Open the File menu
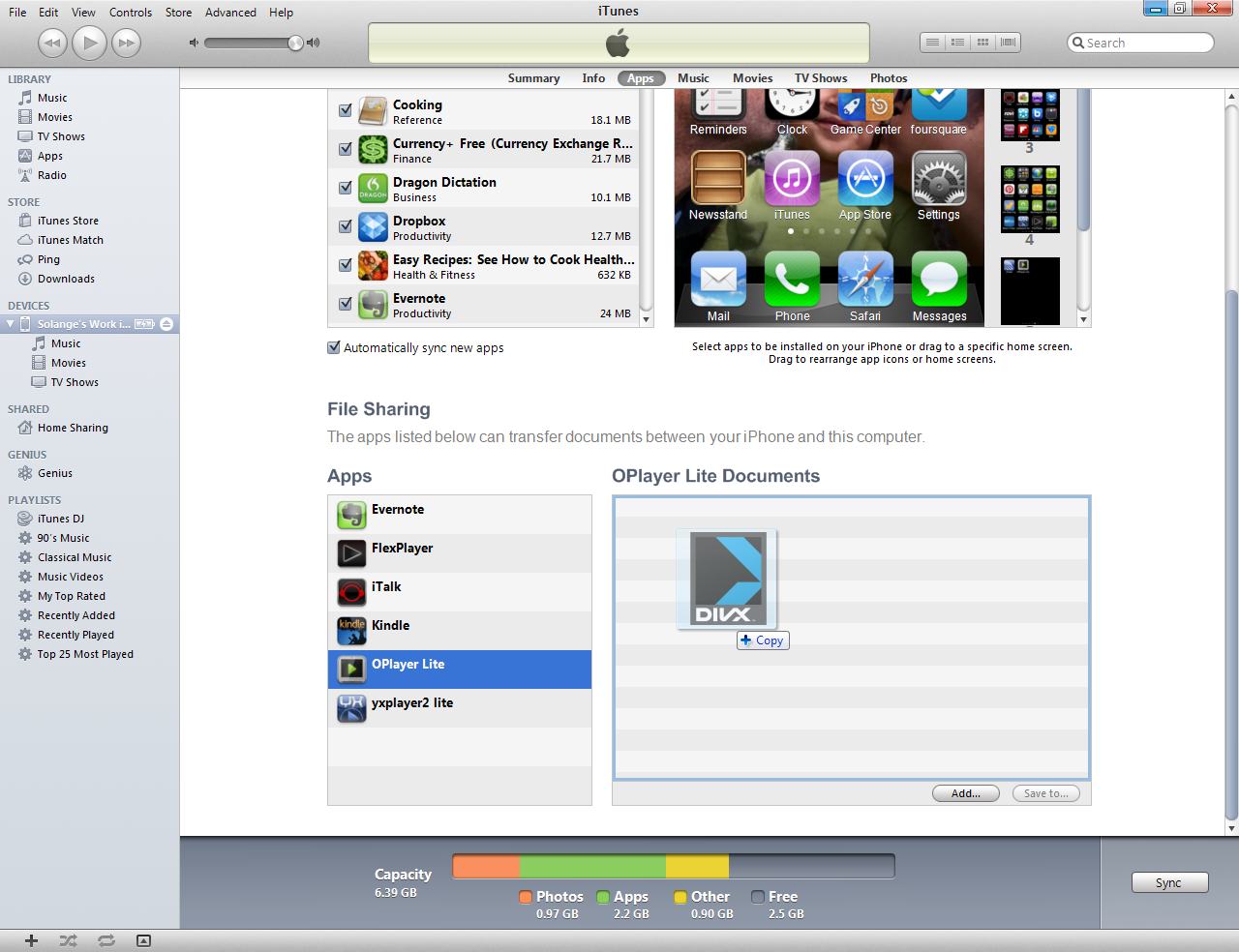This screenshot has width=1239, height=952. 17,13
